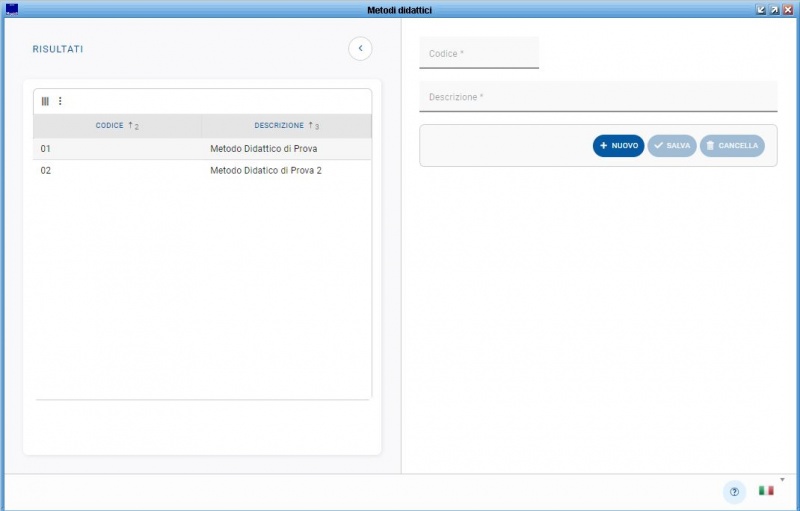Screen dimensions: 800x511
Task: Click the RISULTATI heading
Action: point(58,49)
